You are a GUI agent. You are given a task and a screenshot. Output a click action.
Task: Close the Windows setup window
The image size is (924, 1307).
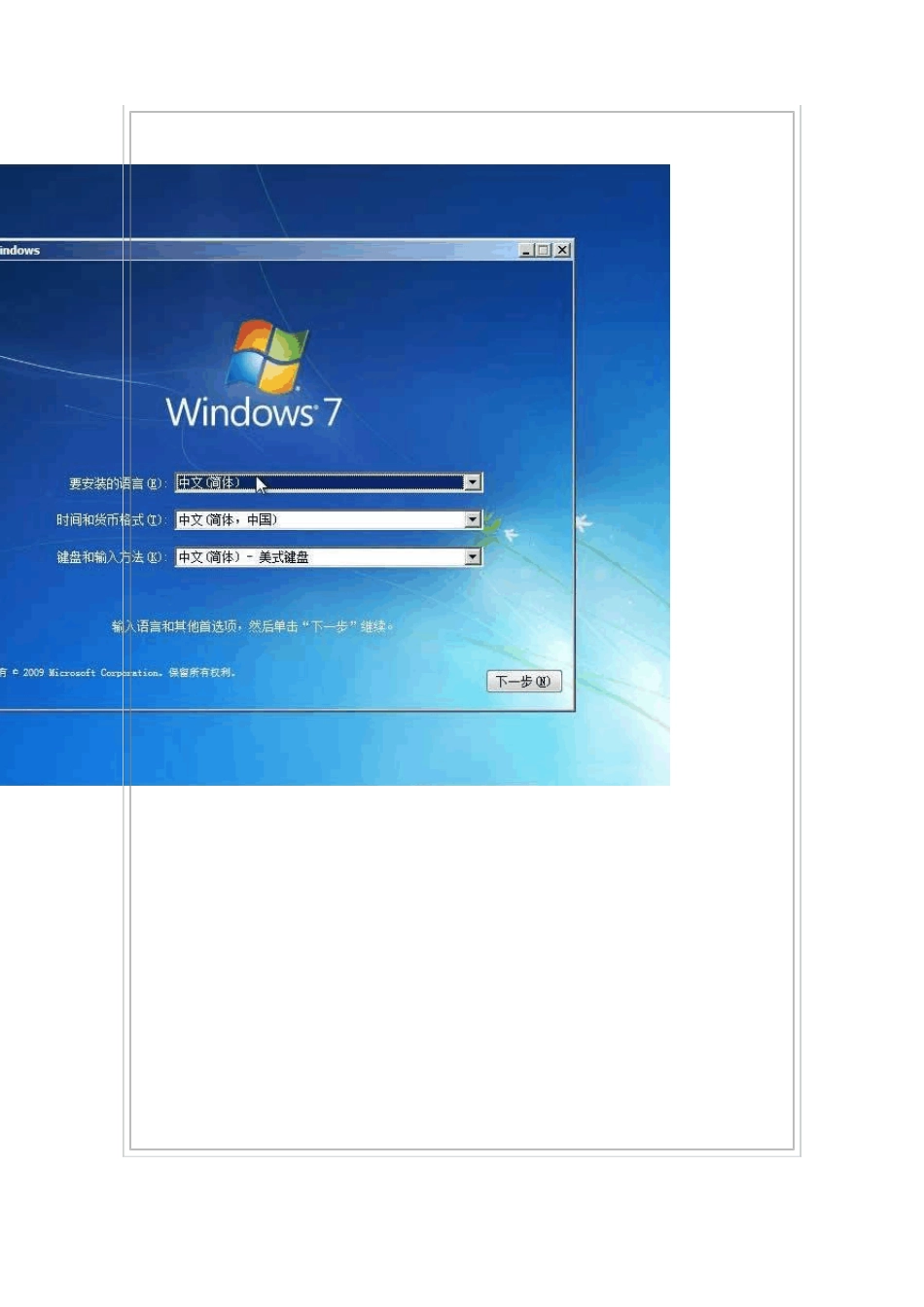[562, 250]
